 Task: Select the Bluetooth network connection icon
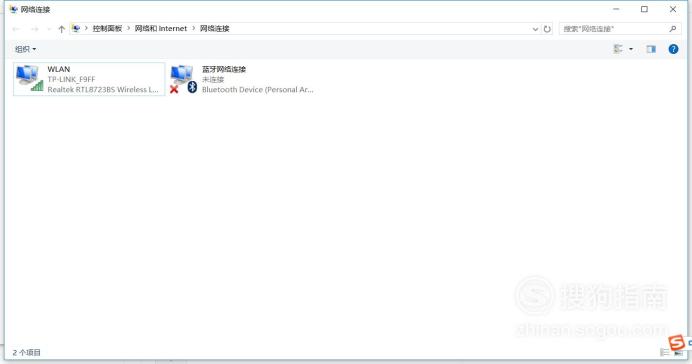[183, 79]
